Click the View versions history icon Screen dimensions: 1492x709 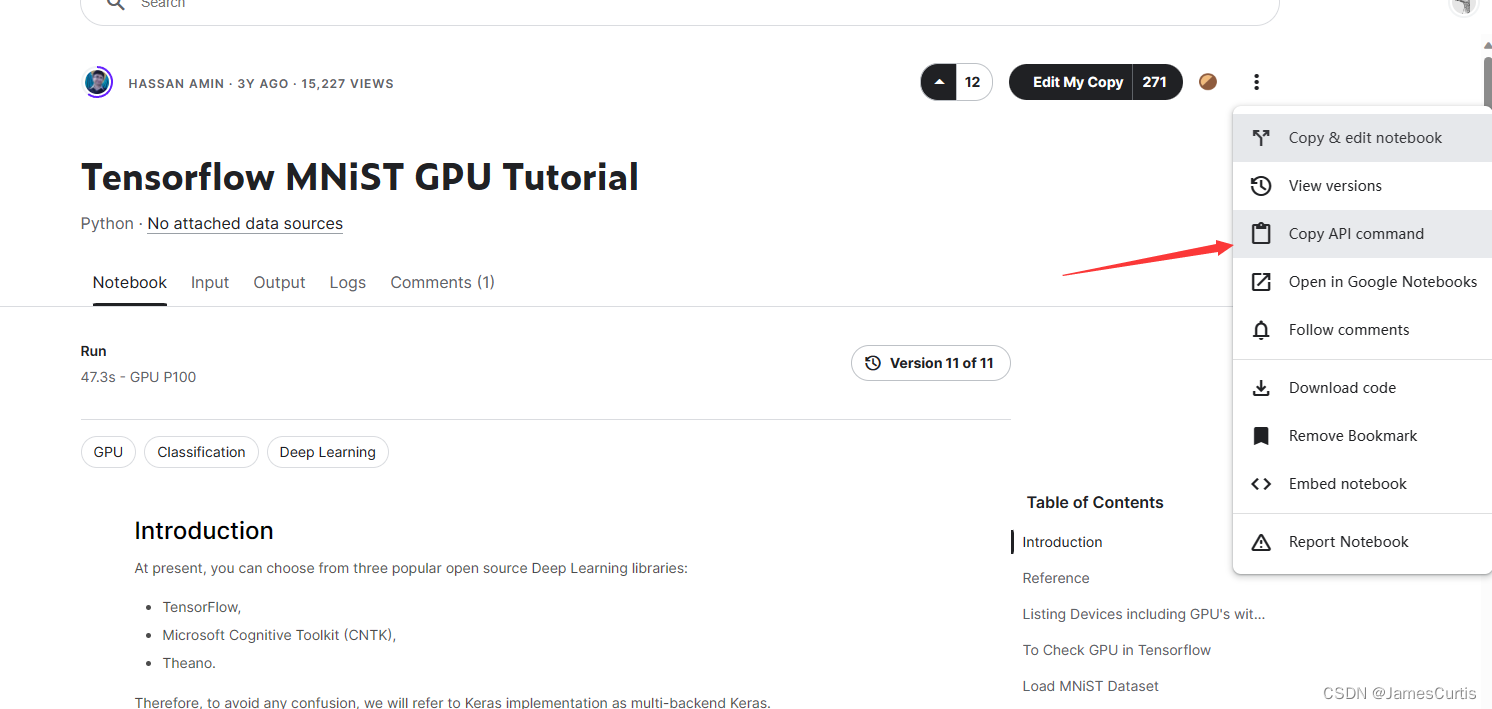[1261, 186]
